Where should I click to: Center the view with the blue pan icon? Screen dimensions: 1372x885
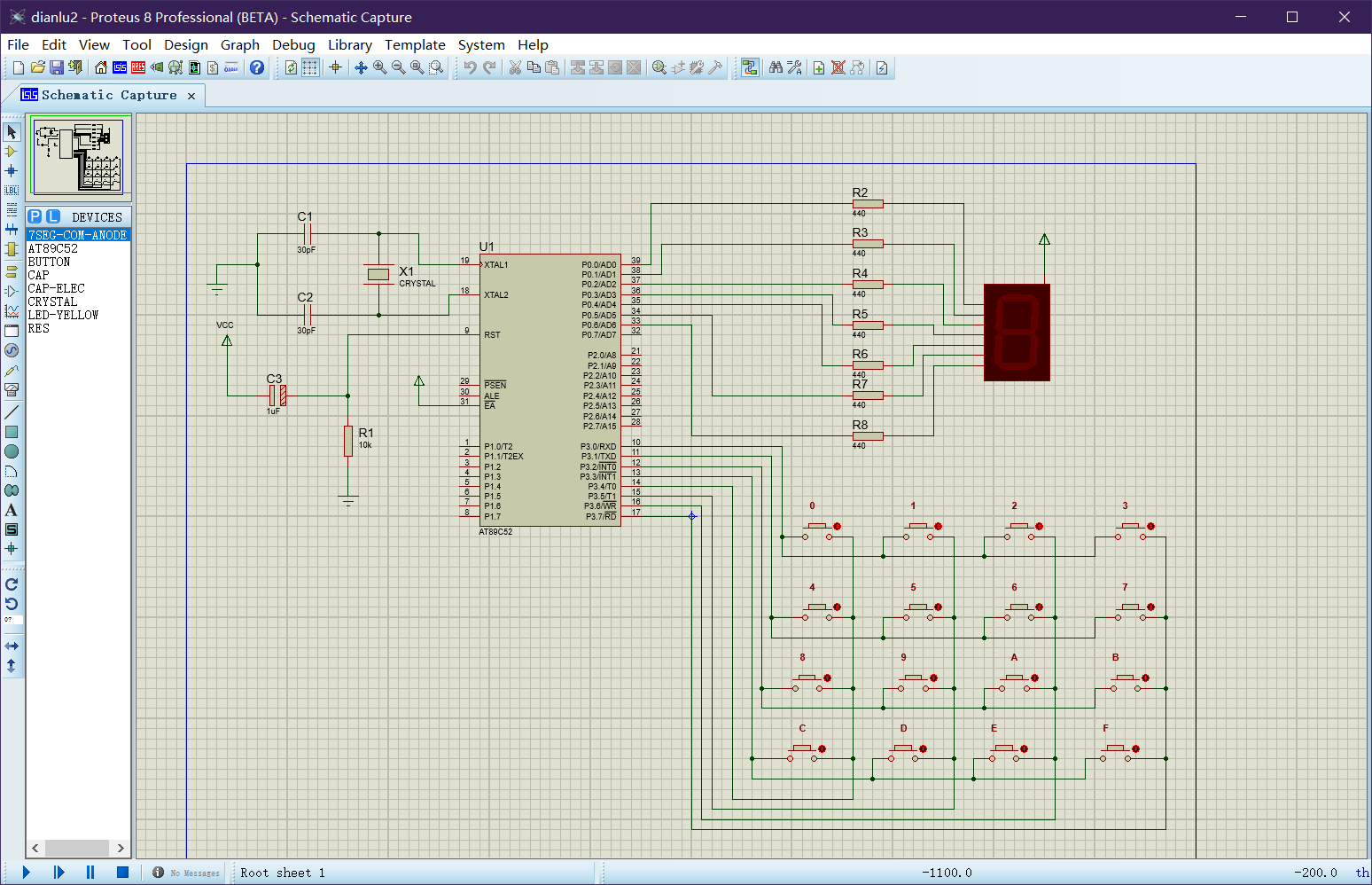pos(361,67)
